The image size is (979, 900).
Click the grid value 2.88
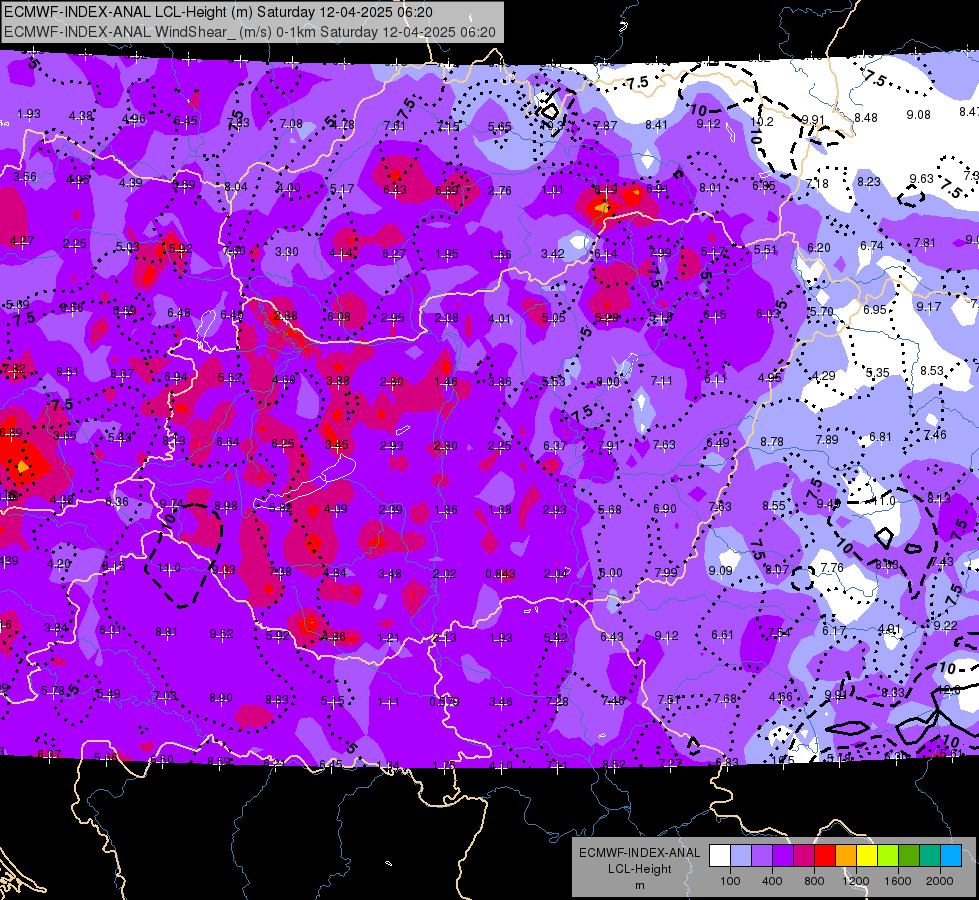(x=285, y=315)
